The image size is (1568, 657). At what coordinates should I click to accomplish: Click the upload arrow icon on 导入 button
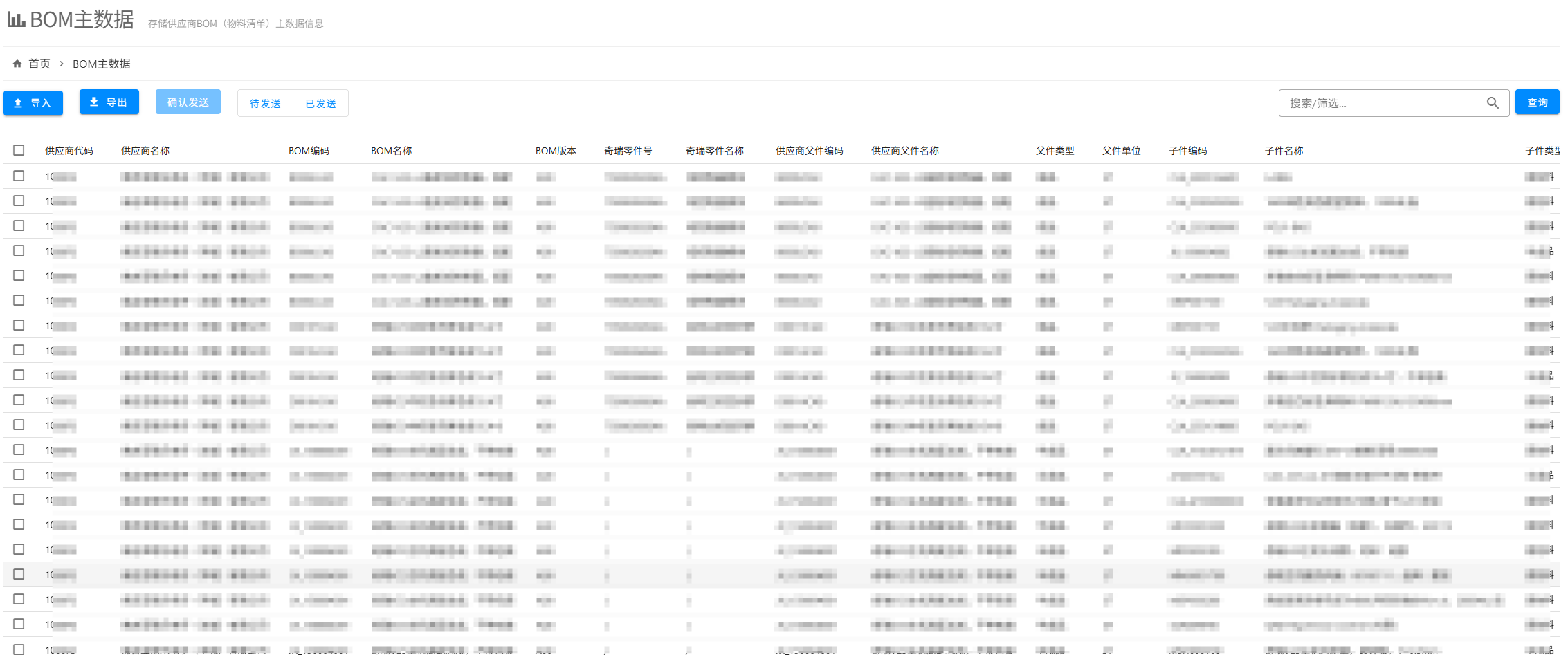pos(19,103)
